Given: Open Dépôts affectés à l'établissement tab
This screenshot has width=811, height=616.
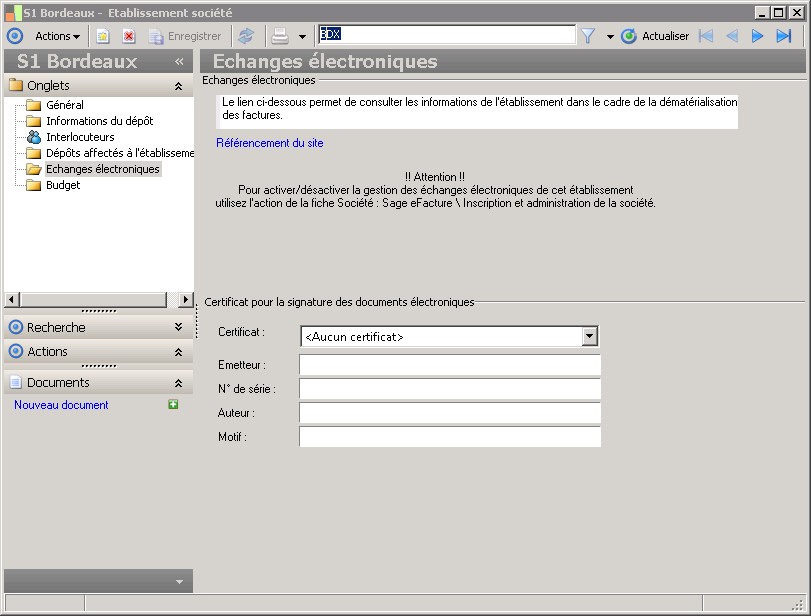Looking at the screenshot, I should 120,153.
